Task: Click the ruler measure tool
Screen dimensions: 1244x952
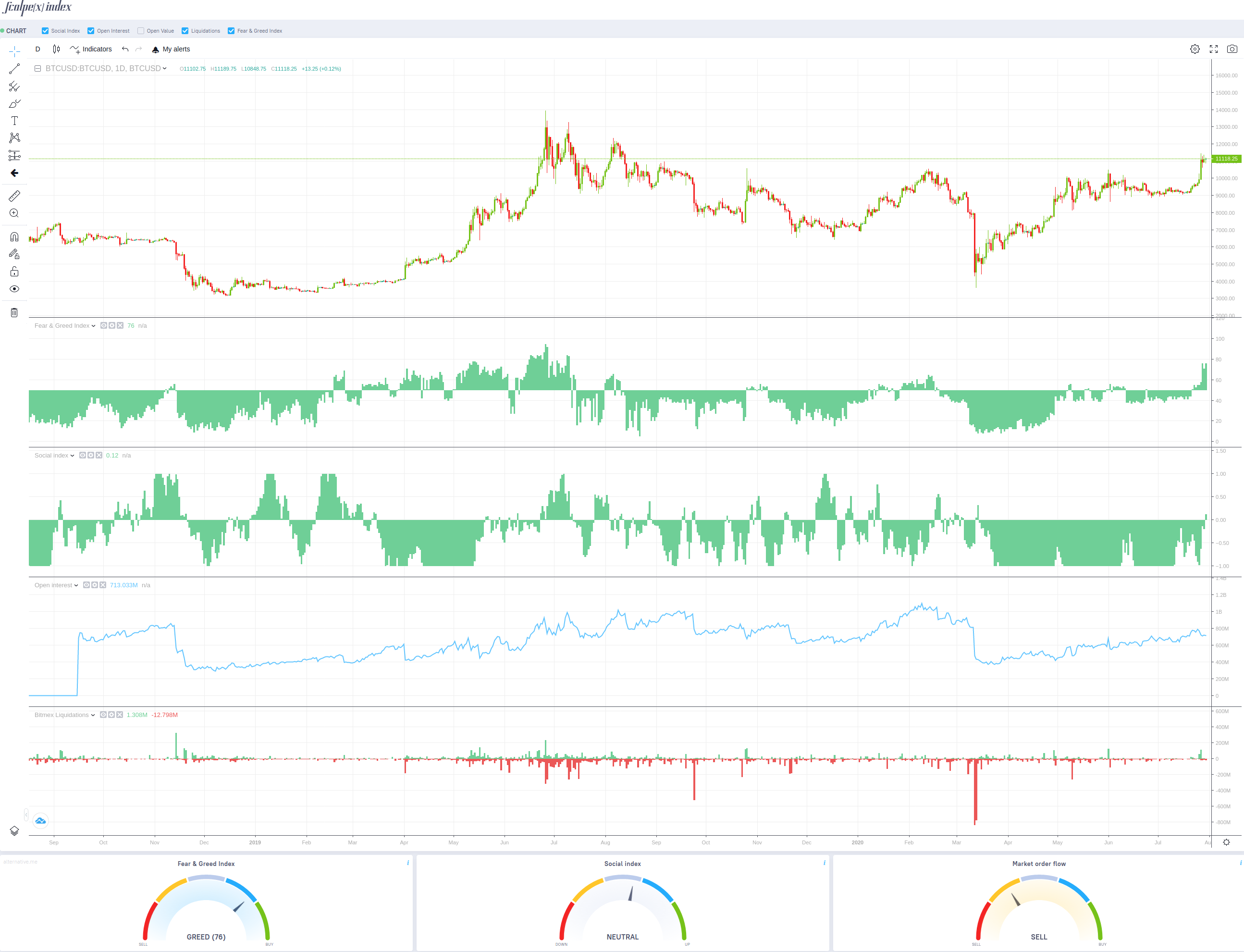Action: point(14,196)
